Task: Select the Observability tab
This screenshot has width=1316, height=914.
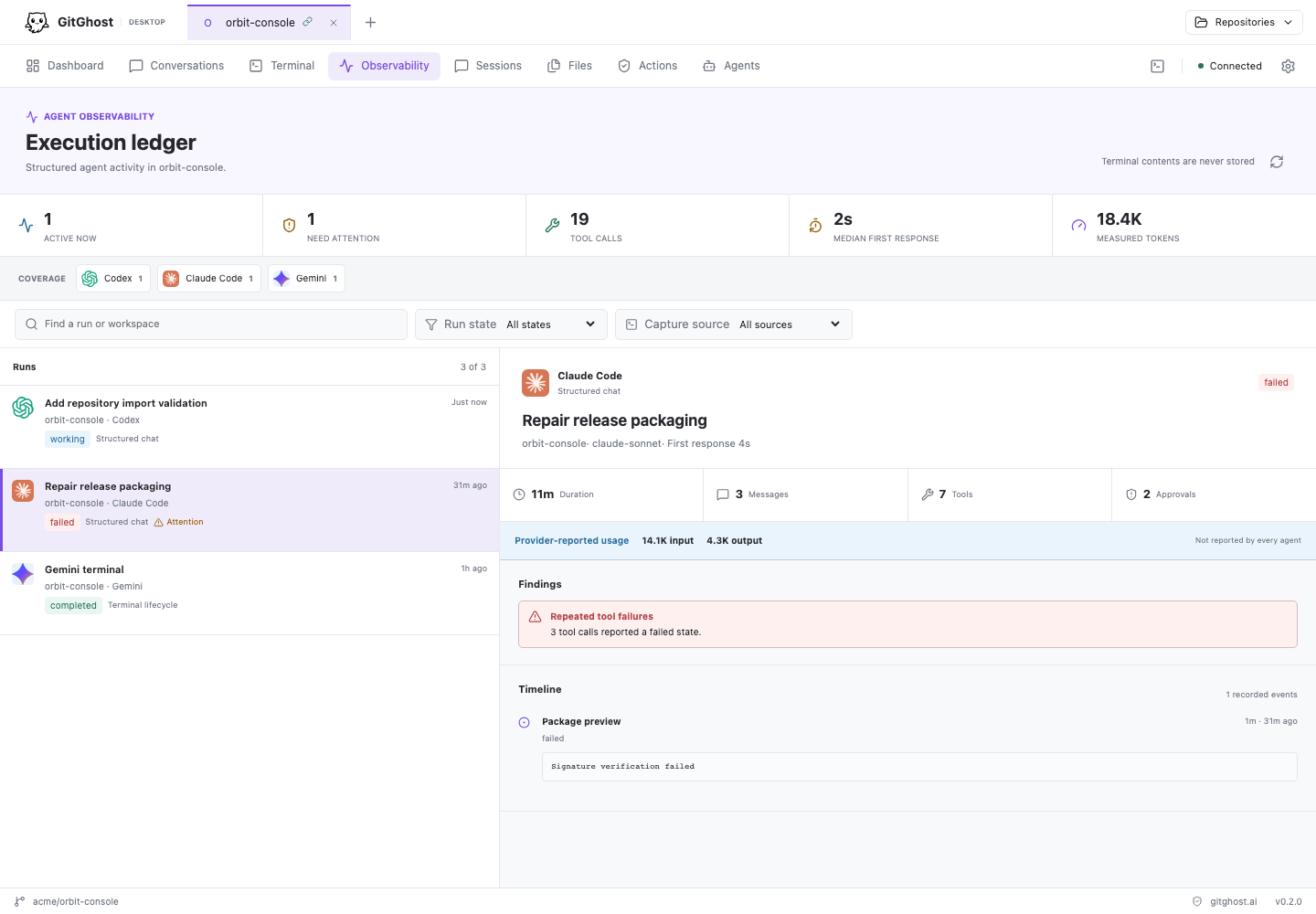Action: pos(384,66)
